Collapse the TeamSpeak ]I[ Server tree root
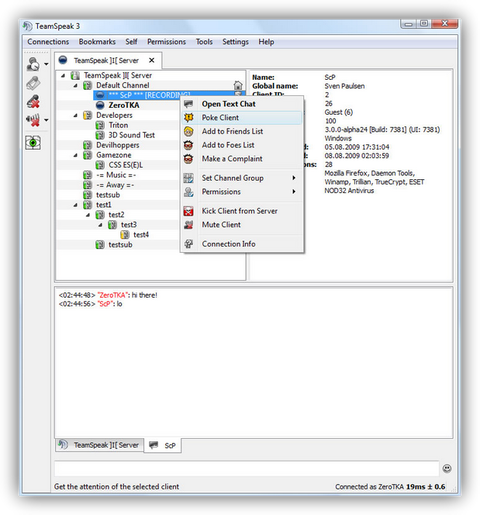 63,76
